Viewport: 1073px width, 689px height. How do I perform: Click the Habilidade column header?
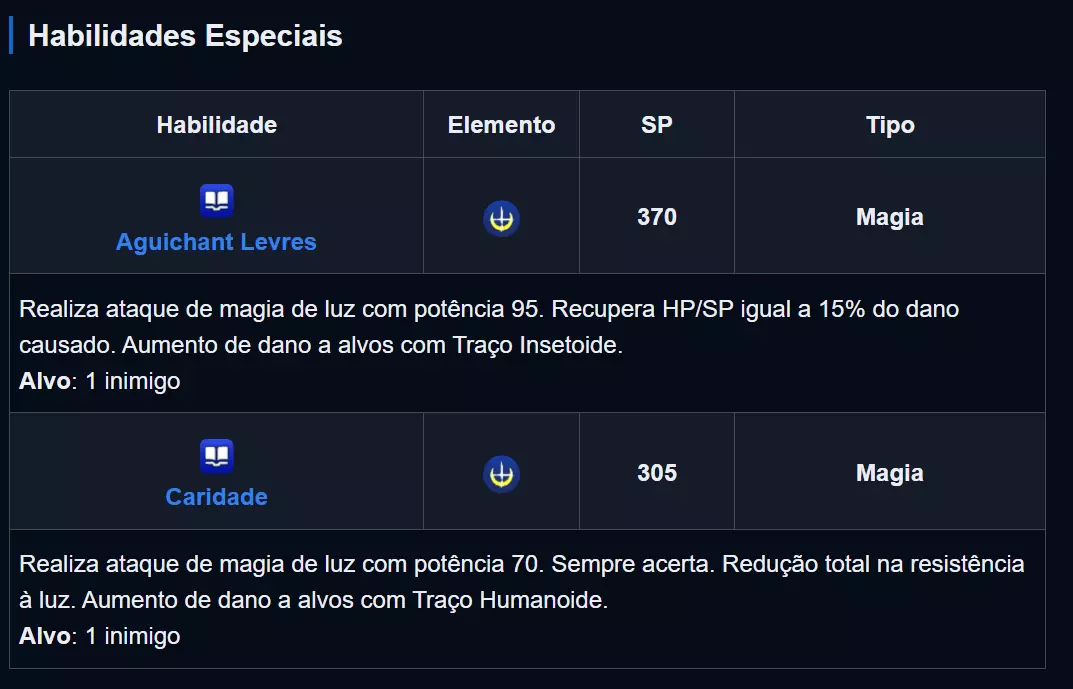(216, 125)
